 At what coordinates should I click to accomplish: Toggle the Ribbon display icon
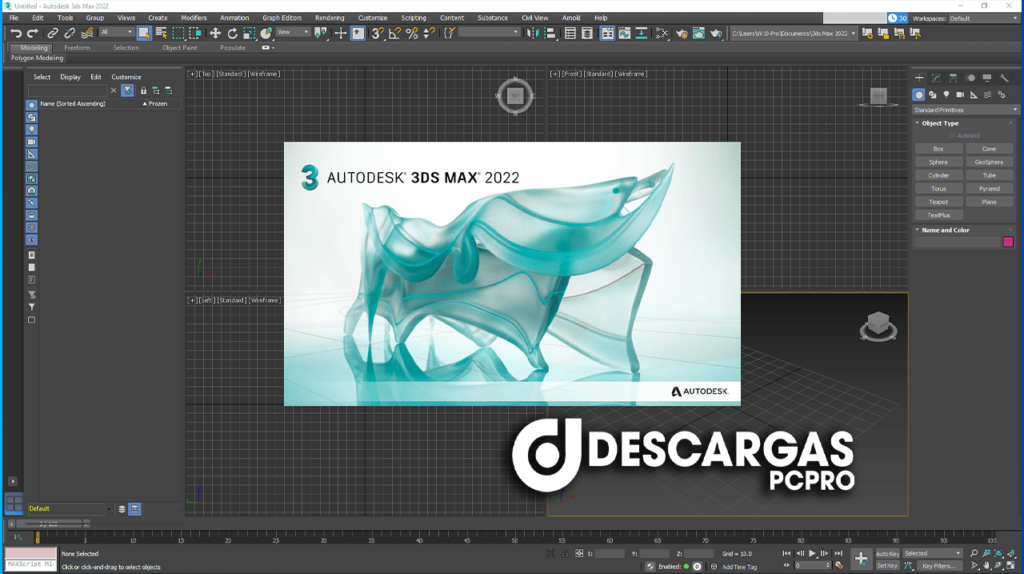click(607, 33)
